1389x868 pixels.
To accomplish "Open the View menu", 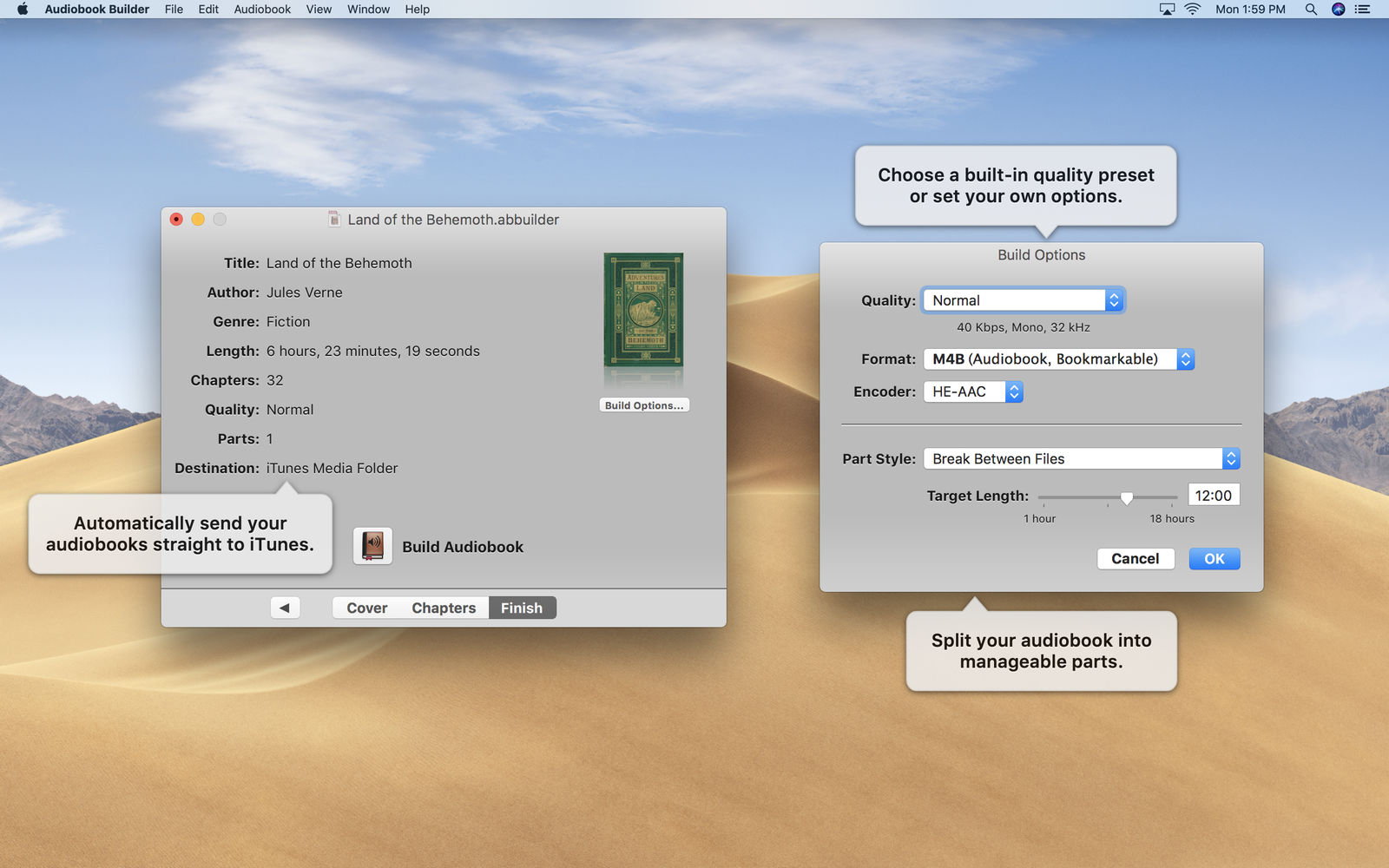I will pyautogui.click(x=319, y=9).
